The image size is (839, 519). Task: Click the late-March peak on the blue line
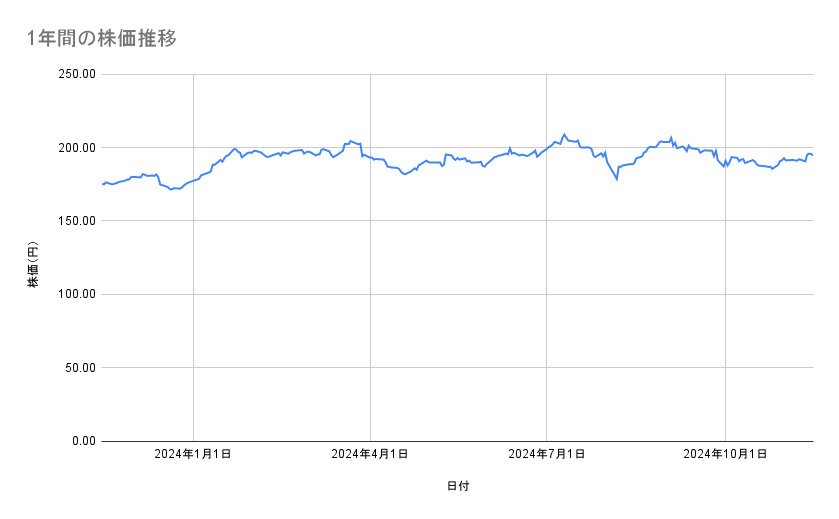pyautogui.click(x=350, y=141)
